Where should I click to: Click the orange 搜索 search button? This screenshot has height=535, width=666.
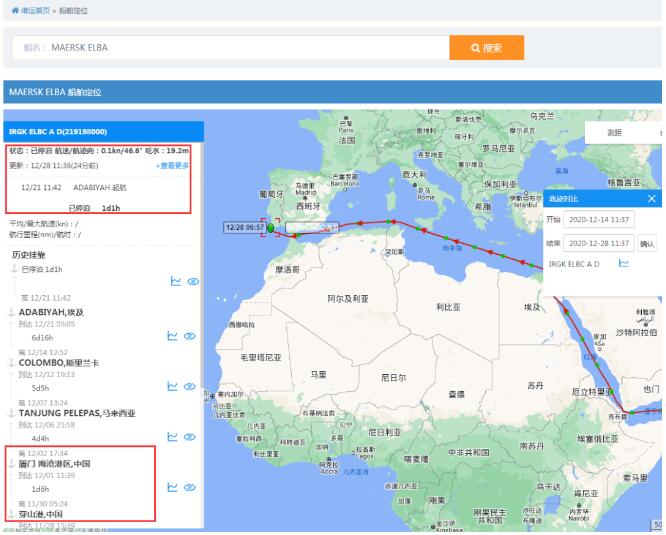486,48
